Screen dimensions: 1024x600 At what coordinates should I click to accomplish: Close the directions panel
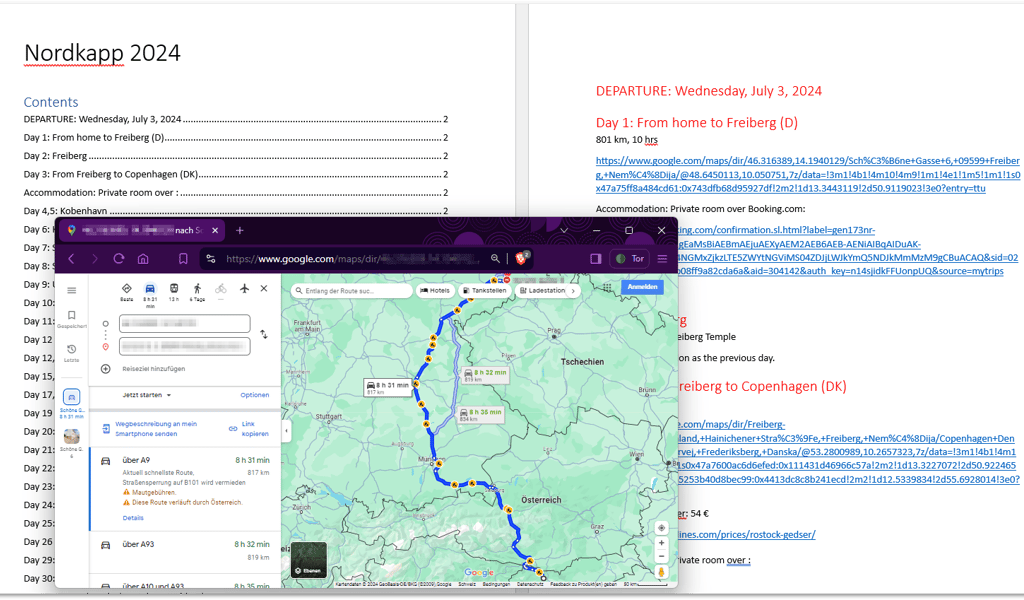click(264, 289)
